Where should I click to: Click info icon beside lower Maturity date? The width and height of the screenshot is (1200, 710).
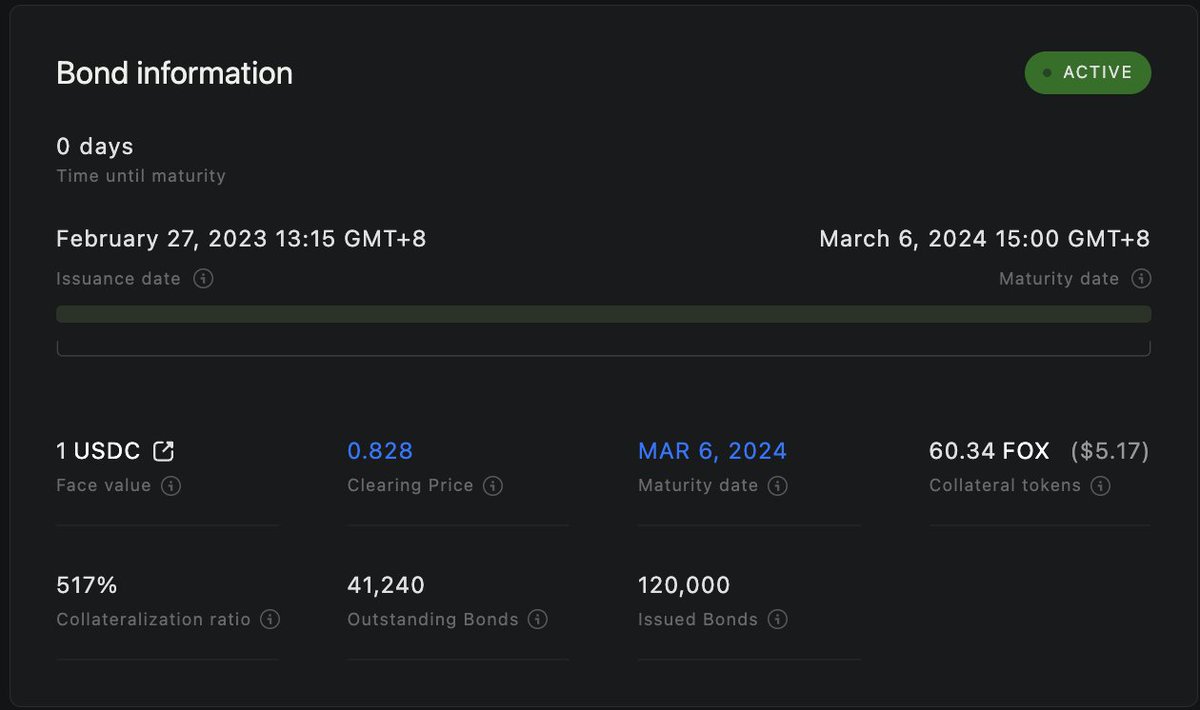778,486
